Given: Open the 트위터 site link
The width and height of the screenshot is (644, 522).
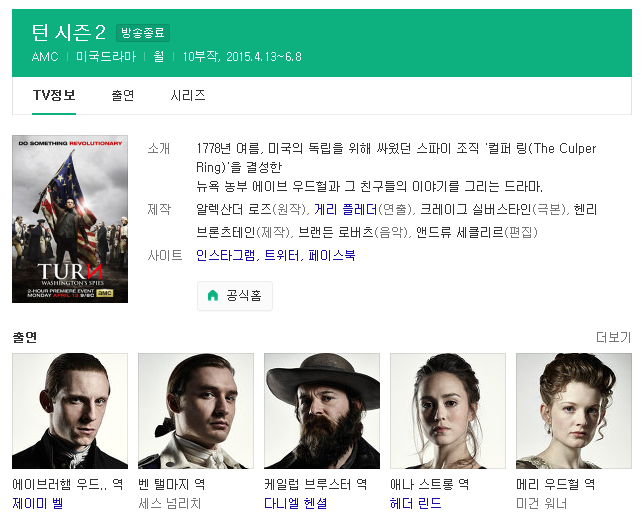Looking at the screenshot, I should (281, 255).
